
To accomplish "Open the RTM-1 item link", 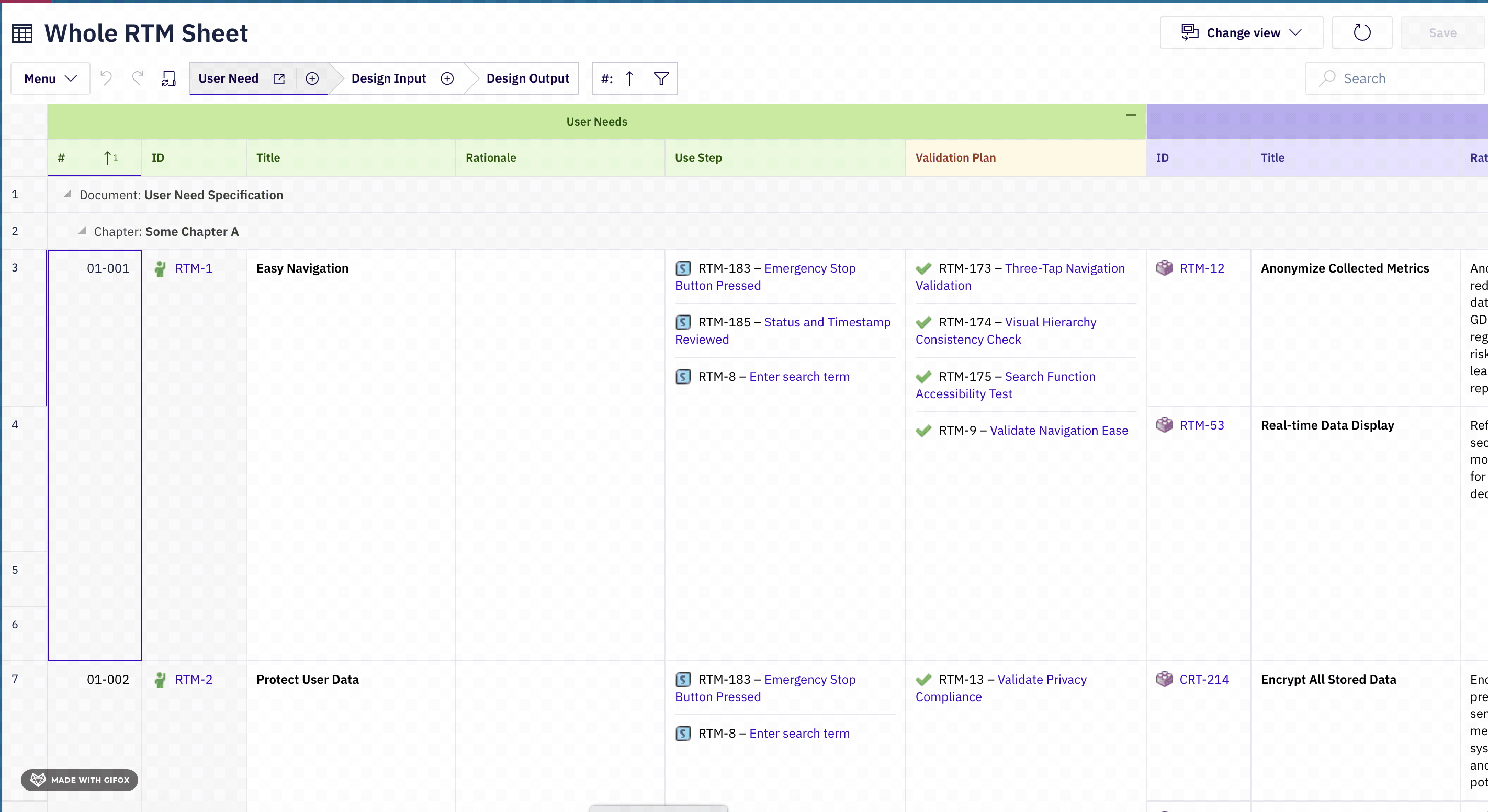I will [x=194, y=268].
